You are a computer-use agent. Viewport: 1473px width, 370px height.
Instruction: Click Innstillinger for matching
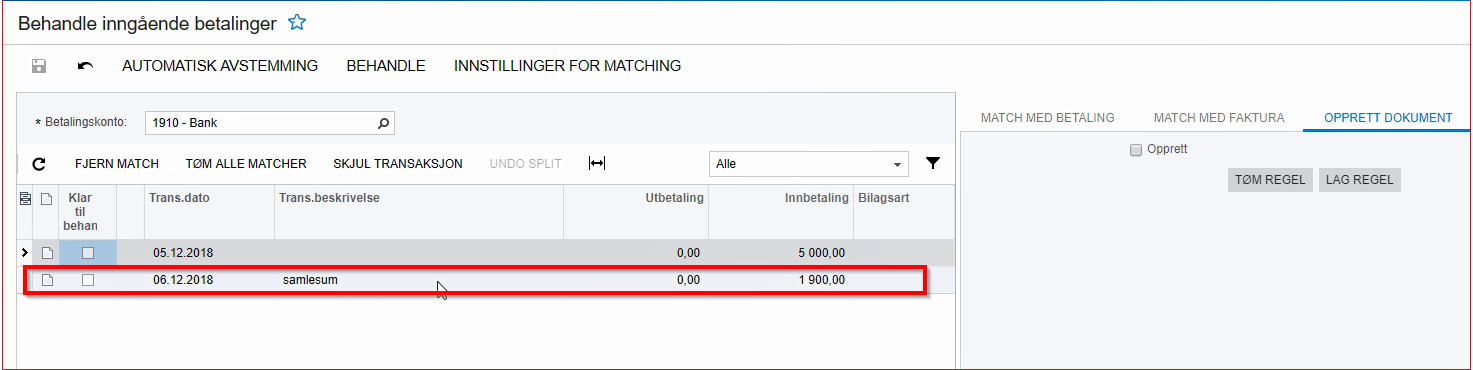click(x=567, y=66)
